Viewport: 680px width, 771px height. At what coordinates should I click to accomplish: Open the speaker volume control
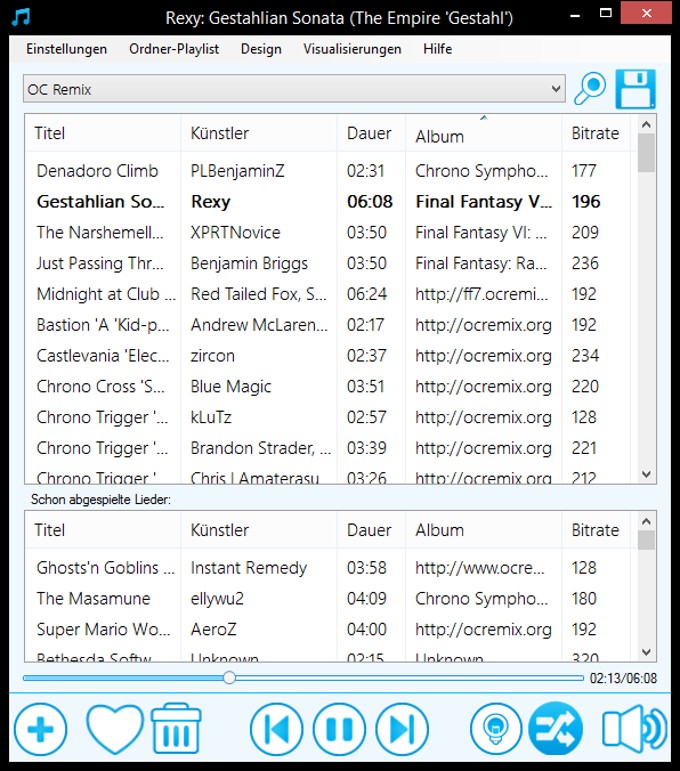point(634,729)
